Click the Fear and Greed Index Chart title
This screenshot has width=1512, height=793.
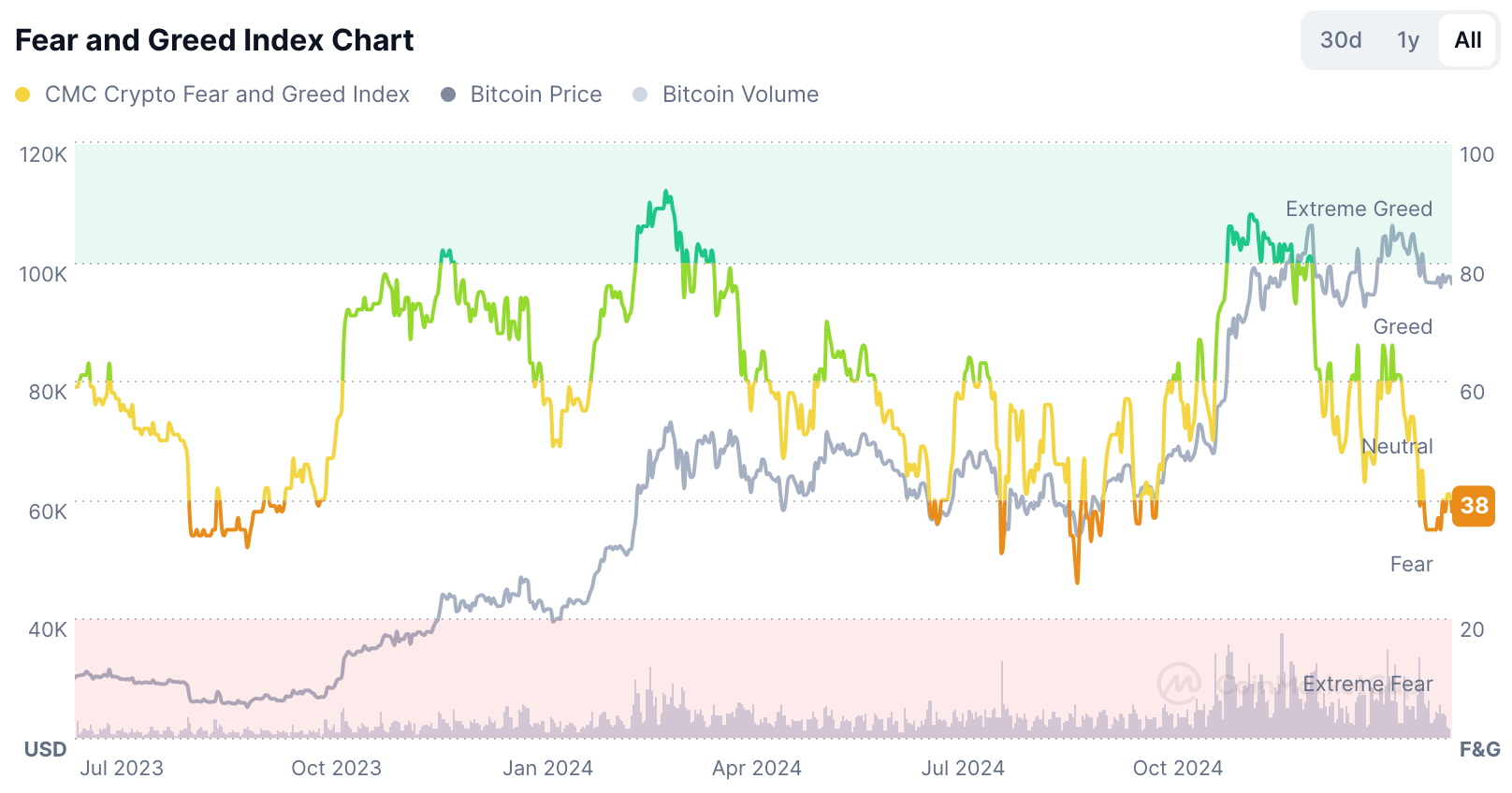pyautogui.click(x=213, y=39)
